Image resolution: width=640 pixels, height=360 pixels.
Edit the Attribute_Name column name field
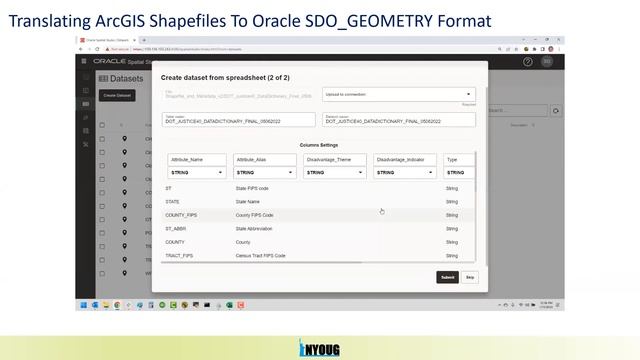[197, 160]
